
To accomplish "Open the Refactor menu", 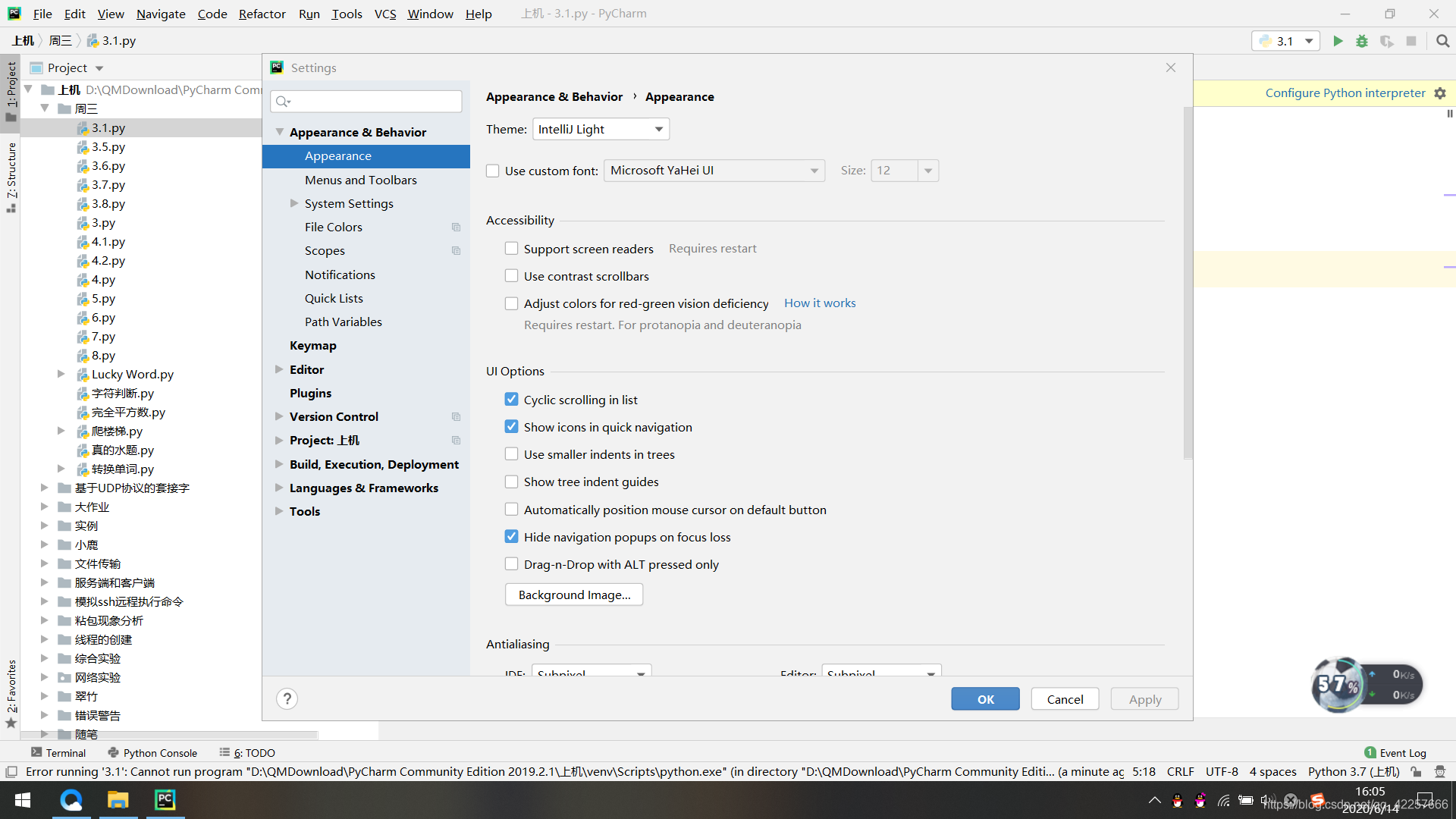I will [x=262, y=14].
